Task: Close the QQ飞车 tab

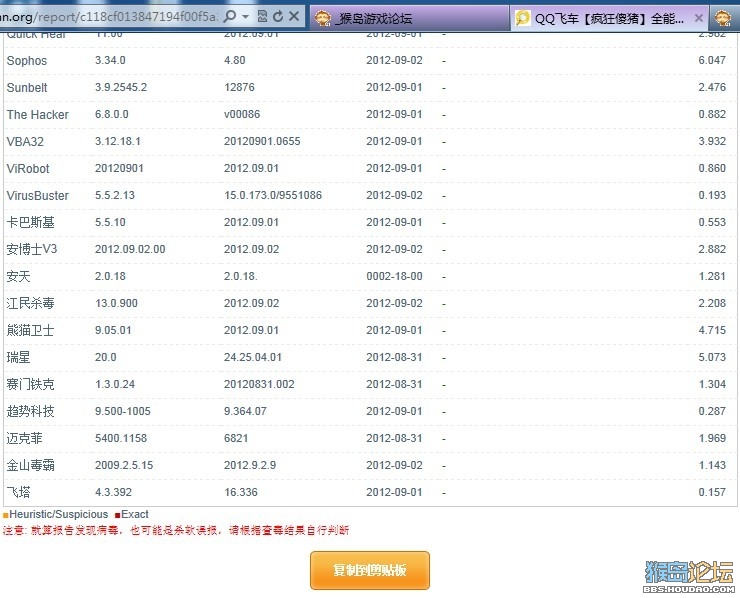Action: click(x=699, y=18)
